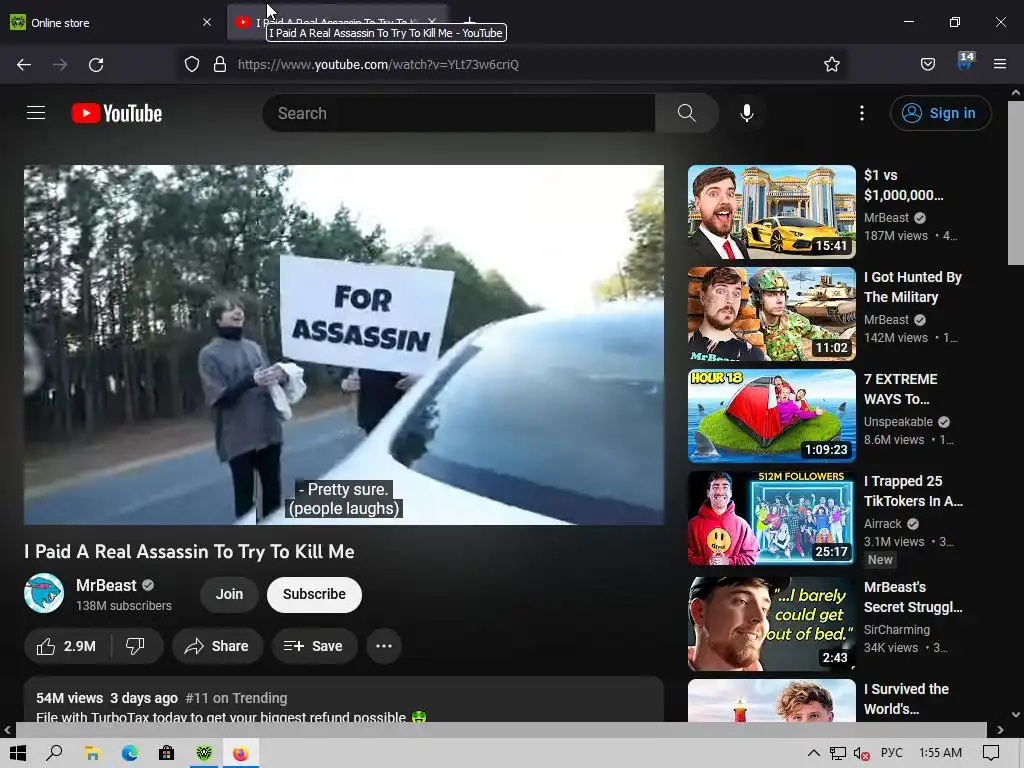Click scrollbar down arrow

[1016, 715]
